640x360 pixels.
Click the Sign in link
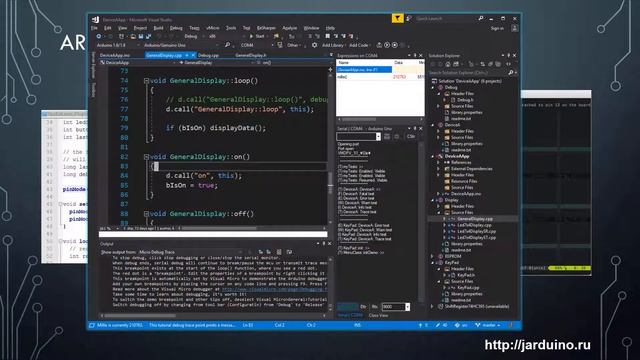(x=497, y=28)
